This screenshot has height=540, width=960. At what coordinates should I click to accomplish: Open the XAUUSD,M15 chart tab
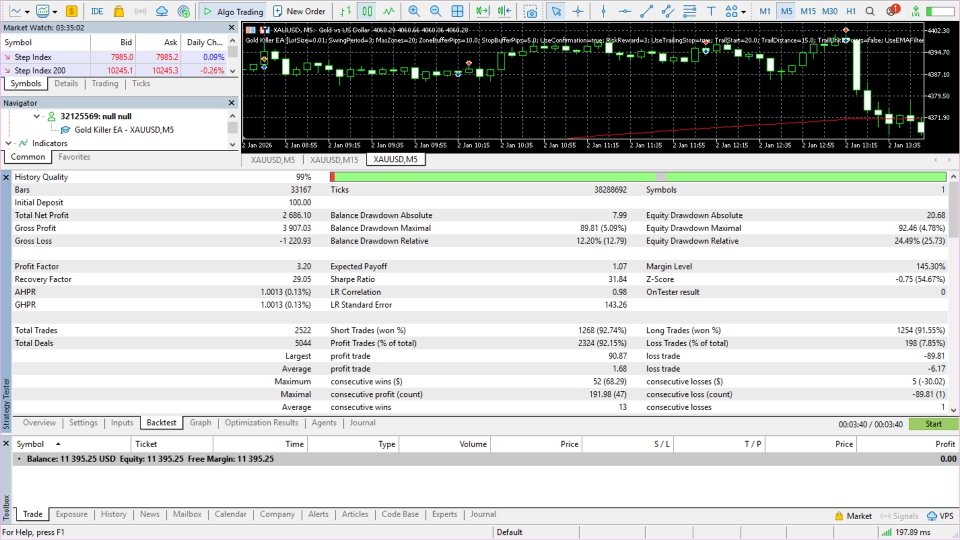[x=334, y=159]
